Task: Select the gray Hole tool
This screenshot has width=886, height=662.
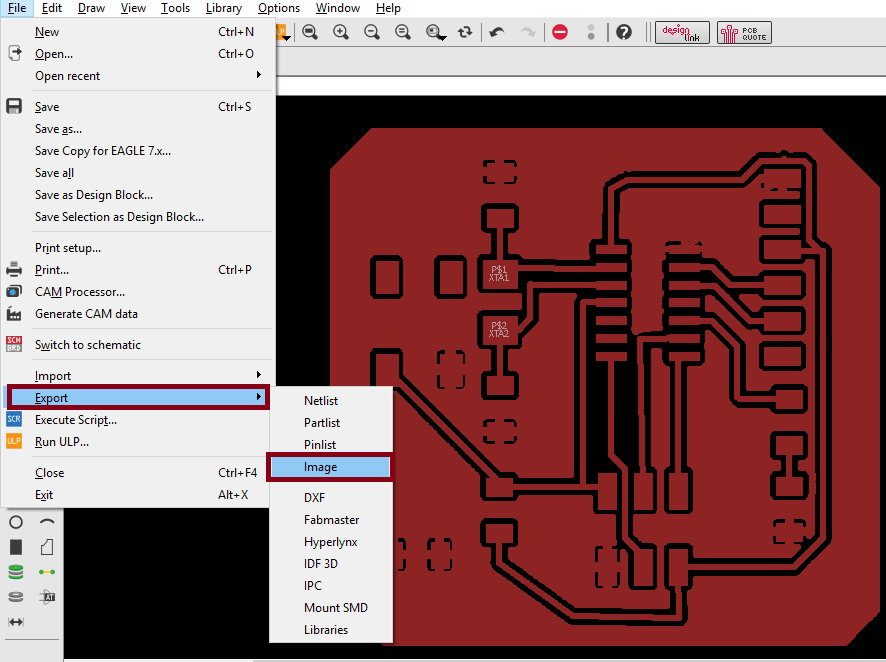Action: pos(16,596)
